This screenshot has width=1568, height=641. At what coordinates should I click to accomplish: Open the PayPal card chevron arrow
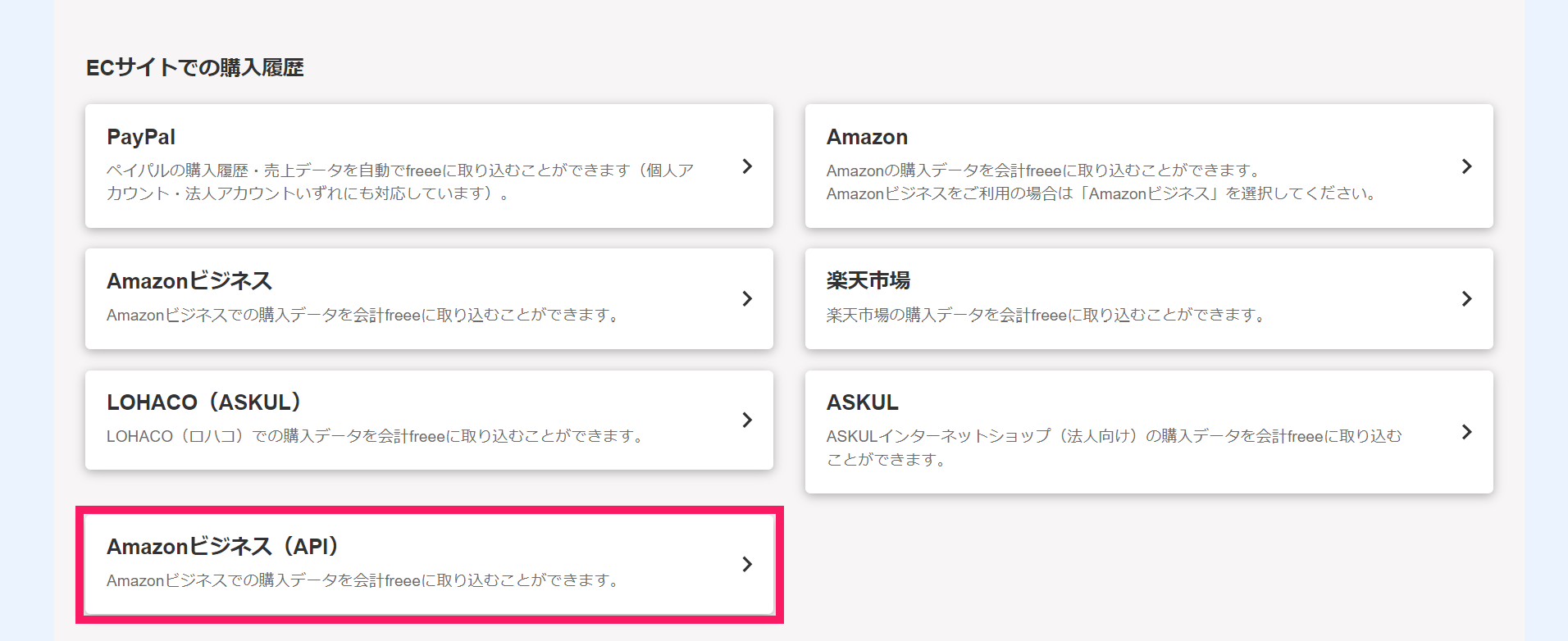pos(747,166)
